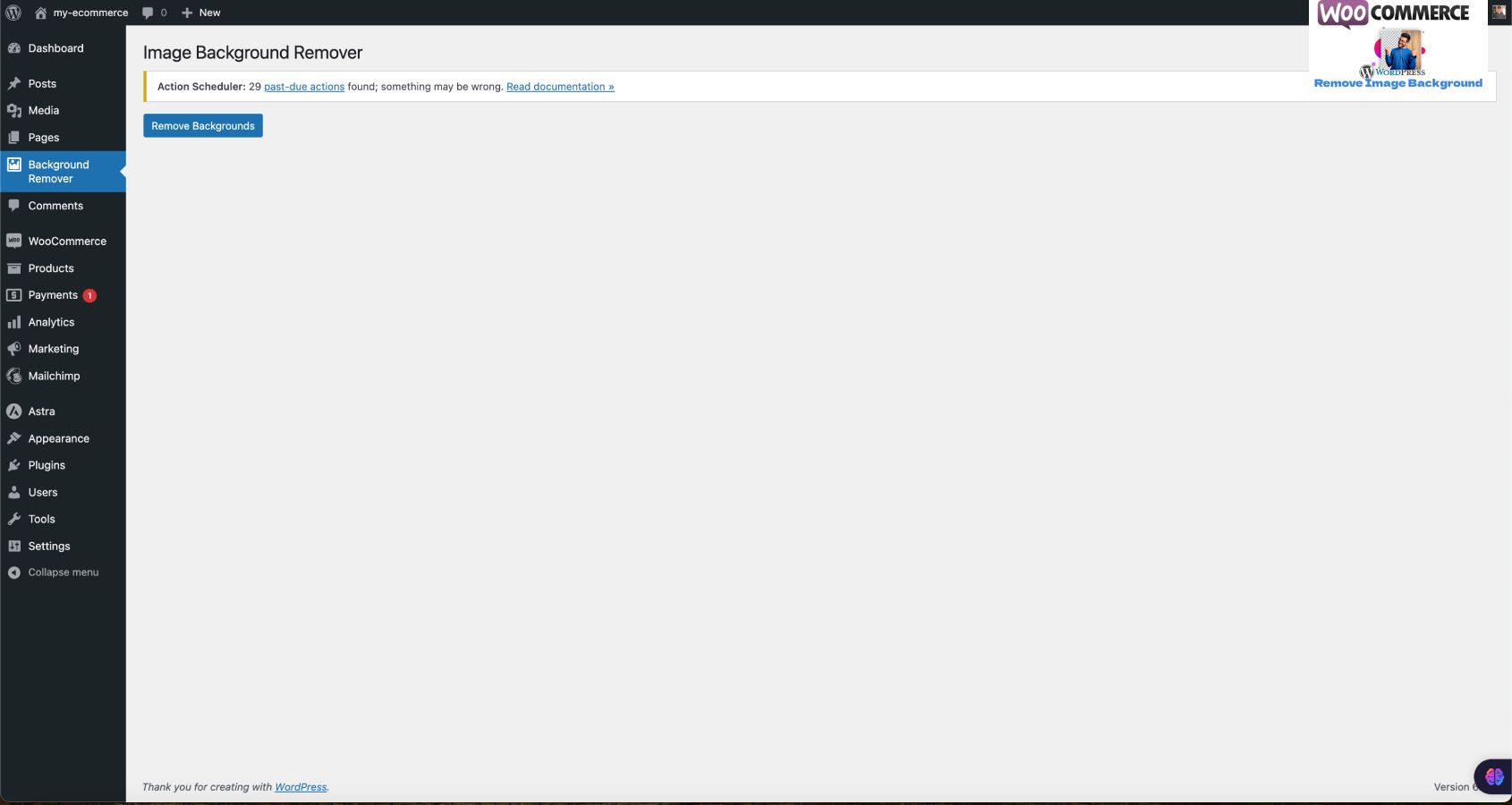Open the Dashboard menu item
This screenshot has width=1512, height=805.
point(55,48)
